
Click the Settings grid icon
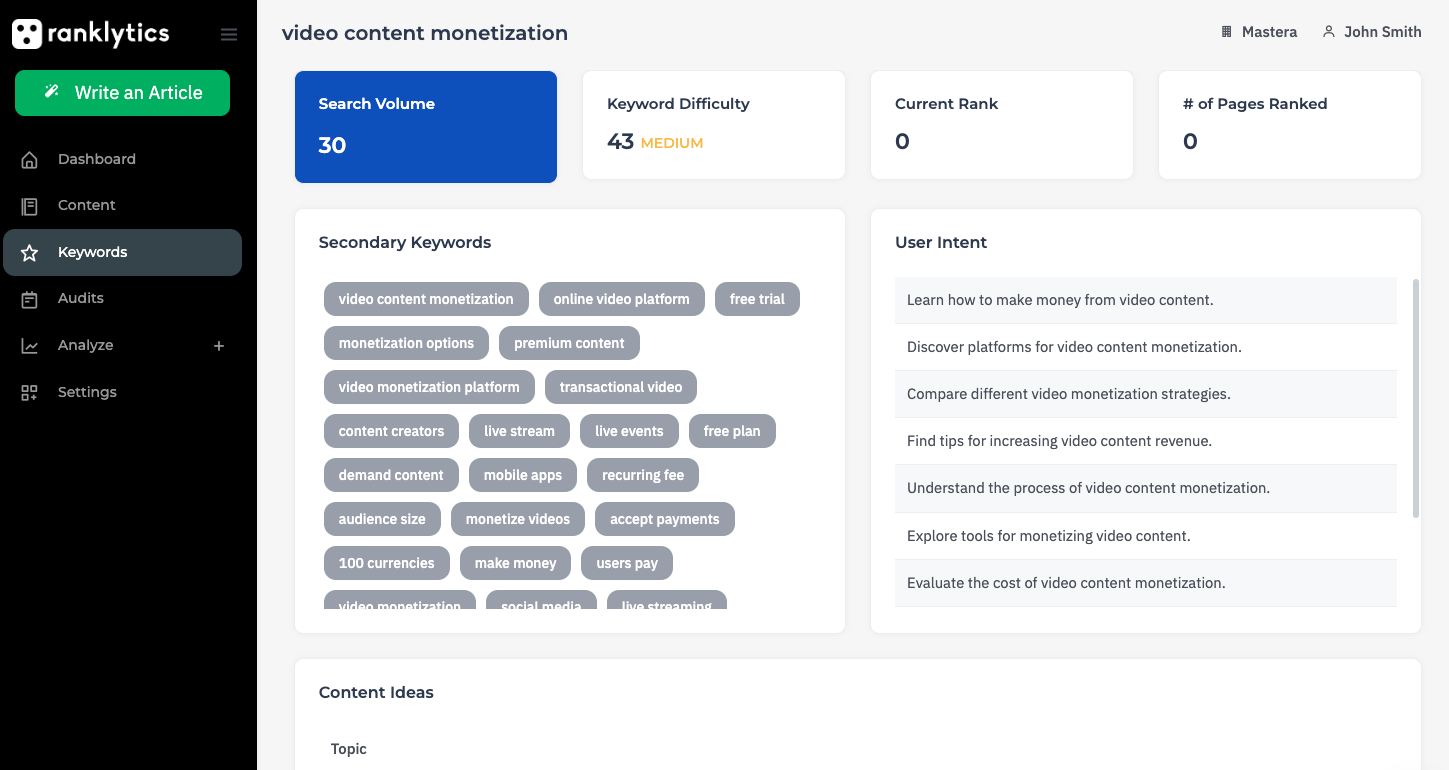[30, 393]
